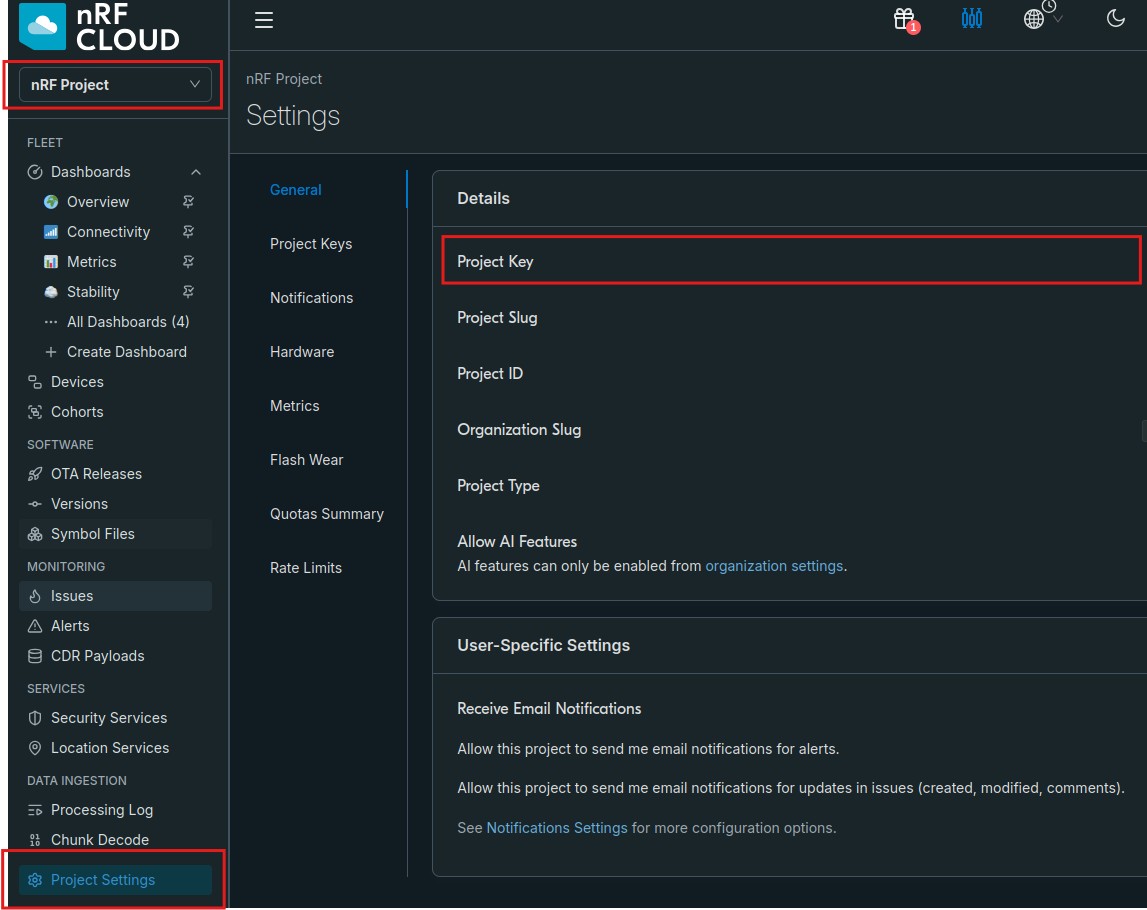Click the nRF Cloud logo icon
The image size is (1147, 910).
coord(42,26)
